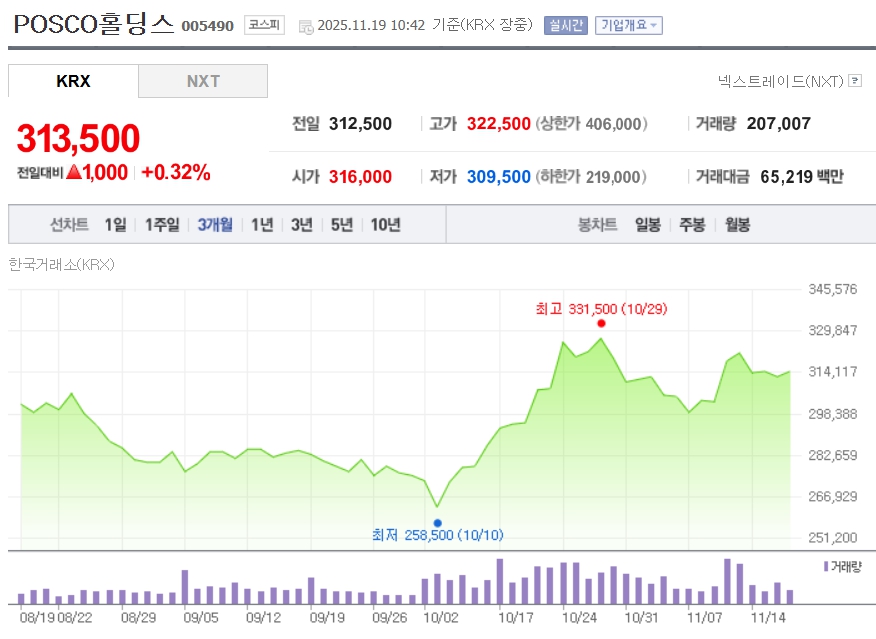Toggle the 실시간 real-time badge

566,25
